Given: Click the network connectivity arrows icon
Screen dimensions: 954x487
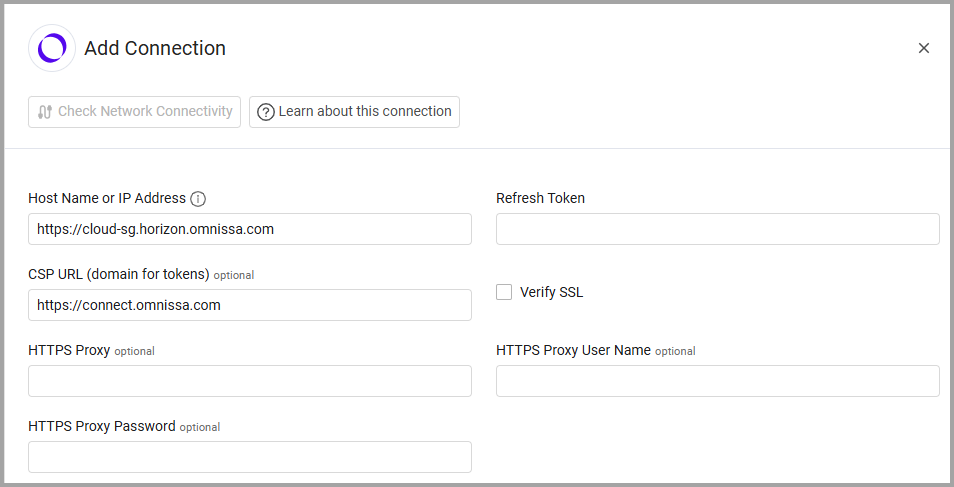Looking at the screenshot, I should click(45, 112).
